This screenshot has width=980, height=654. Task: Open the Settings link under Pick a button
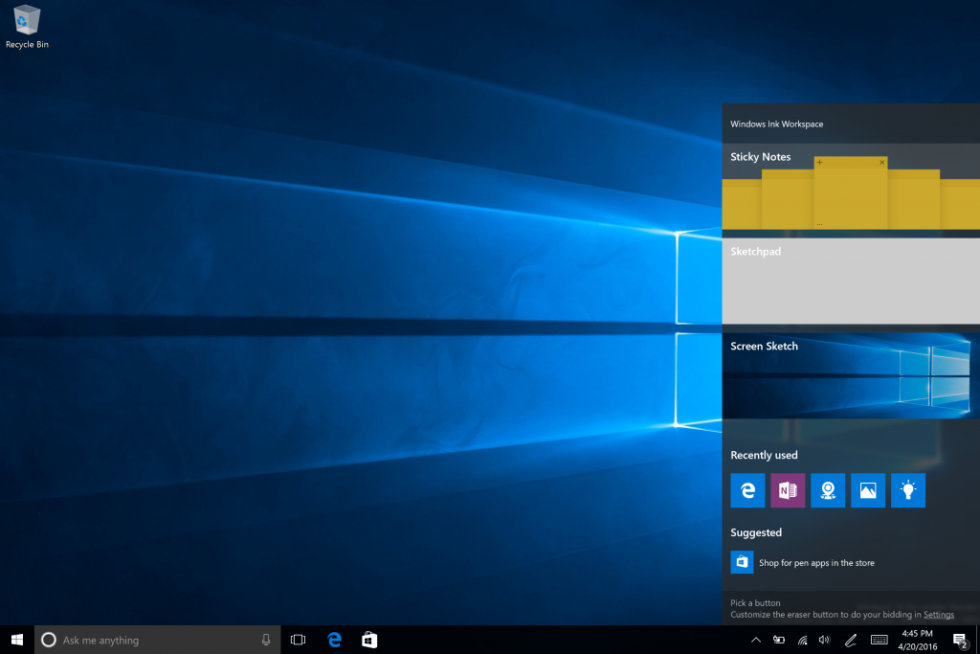click(938, 614)
